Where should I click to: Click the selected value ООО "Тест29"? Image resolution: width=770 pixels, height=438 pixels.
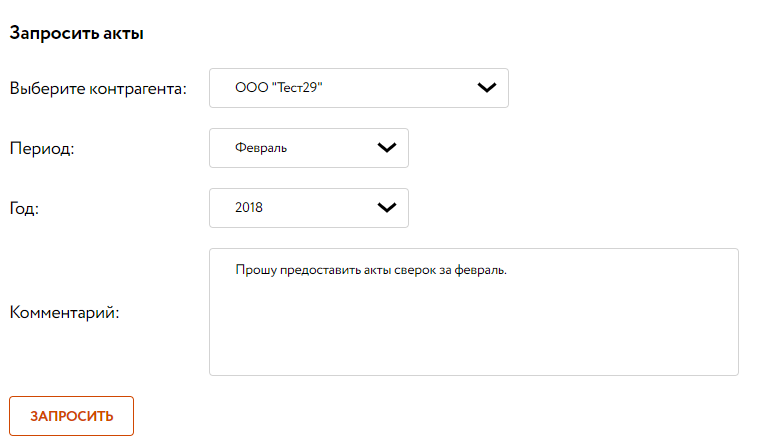[x=278, y=87]
